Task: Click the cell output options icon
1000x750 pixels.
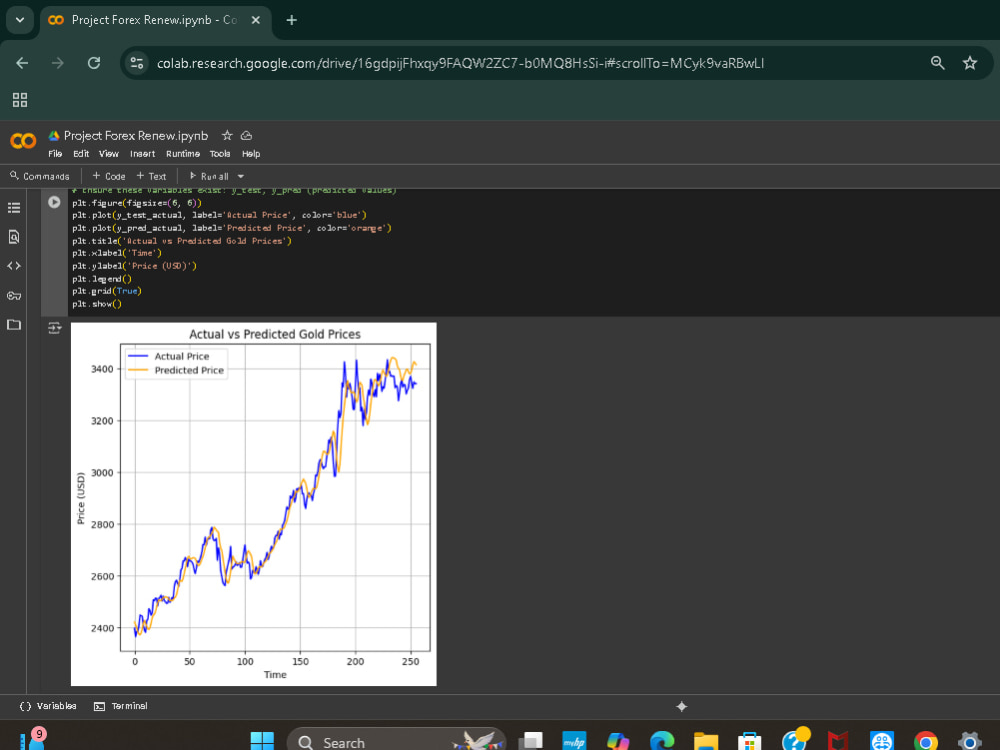Action: coord(54,328)
